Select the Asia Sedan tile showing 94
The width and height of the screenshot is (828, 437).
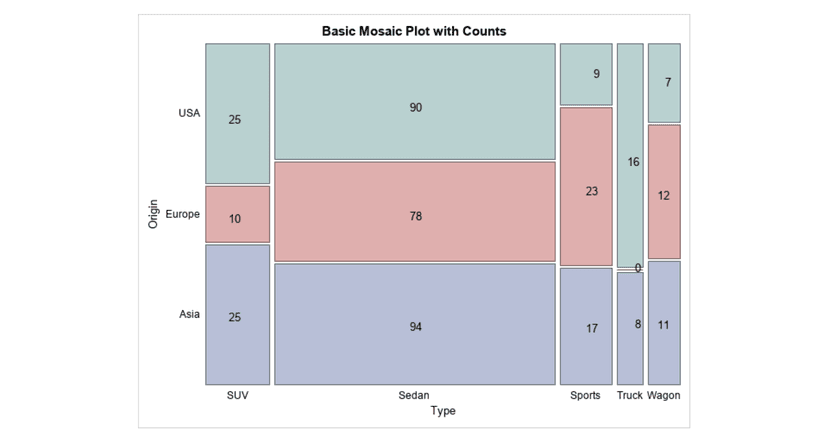coord(414,323)
